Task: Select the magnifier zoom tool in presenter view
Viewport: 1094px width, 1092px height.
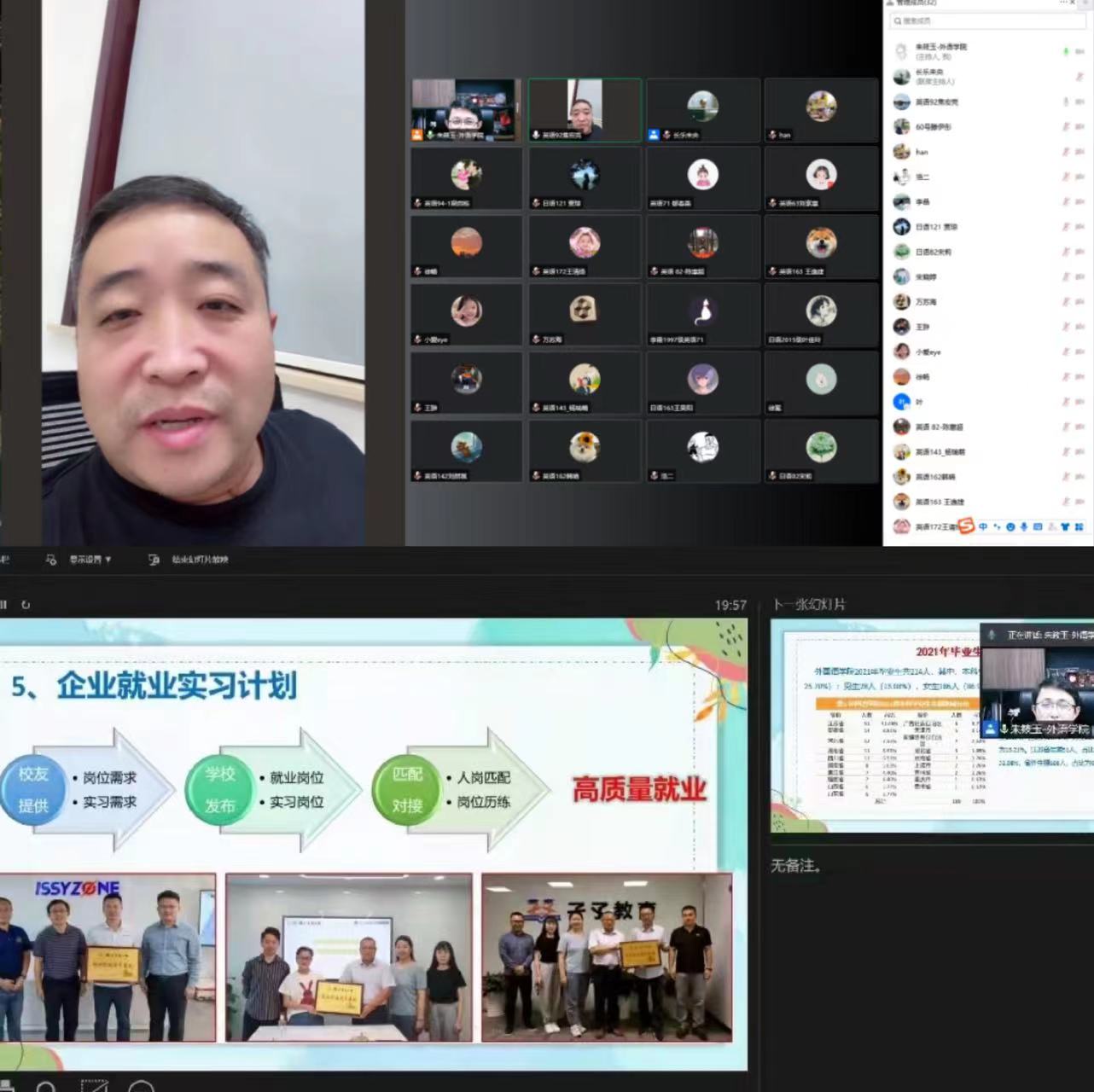Action: pyautogui.click(x=44, y=1086)
